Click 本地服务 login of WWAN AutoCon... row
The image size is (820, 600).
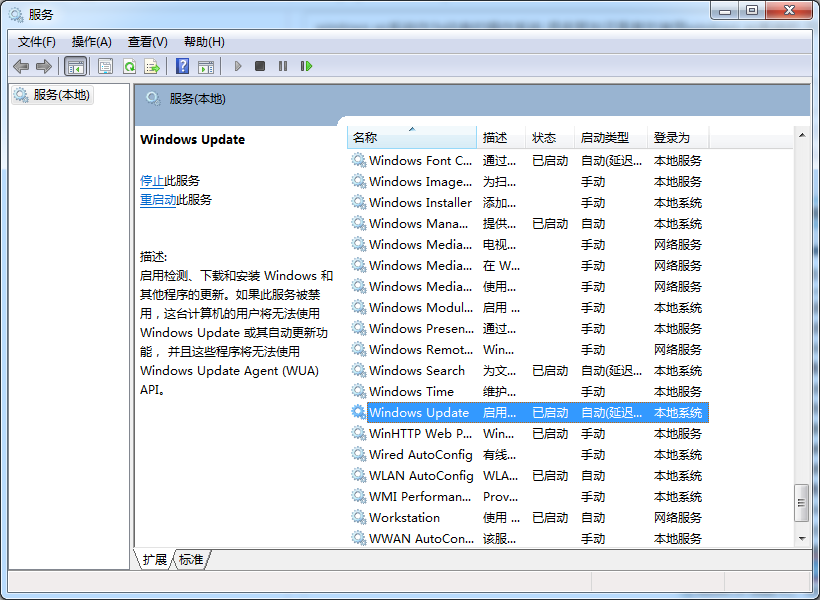tap(678, 538)
